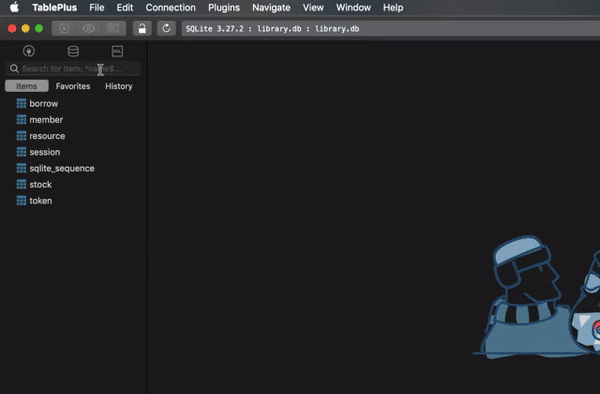Select the borrow table
Screen dimensions: 600x394
pos(44,104)
